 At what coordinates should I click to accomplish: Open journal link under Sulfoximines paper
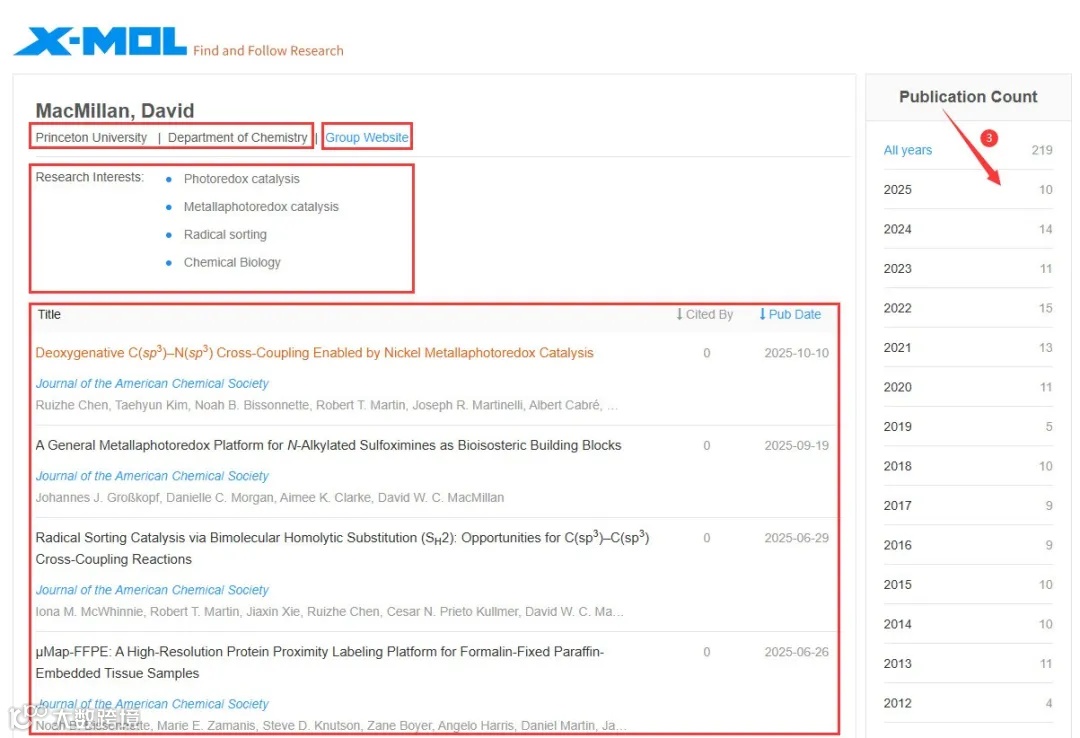pyautogui.click(x=152, y=475)
